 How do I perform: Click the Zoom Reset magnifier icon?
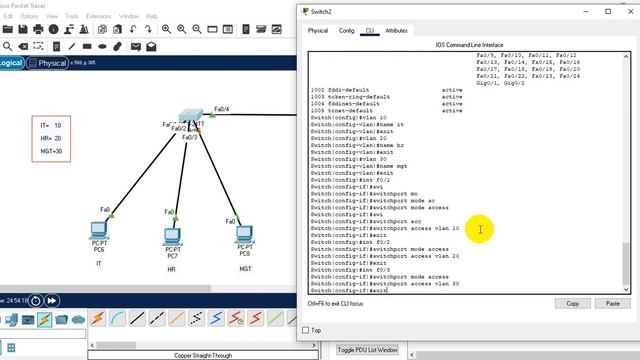(x=182, y=29)
